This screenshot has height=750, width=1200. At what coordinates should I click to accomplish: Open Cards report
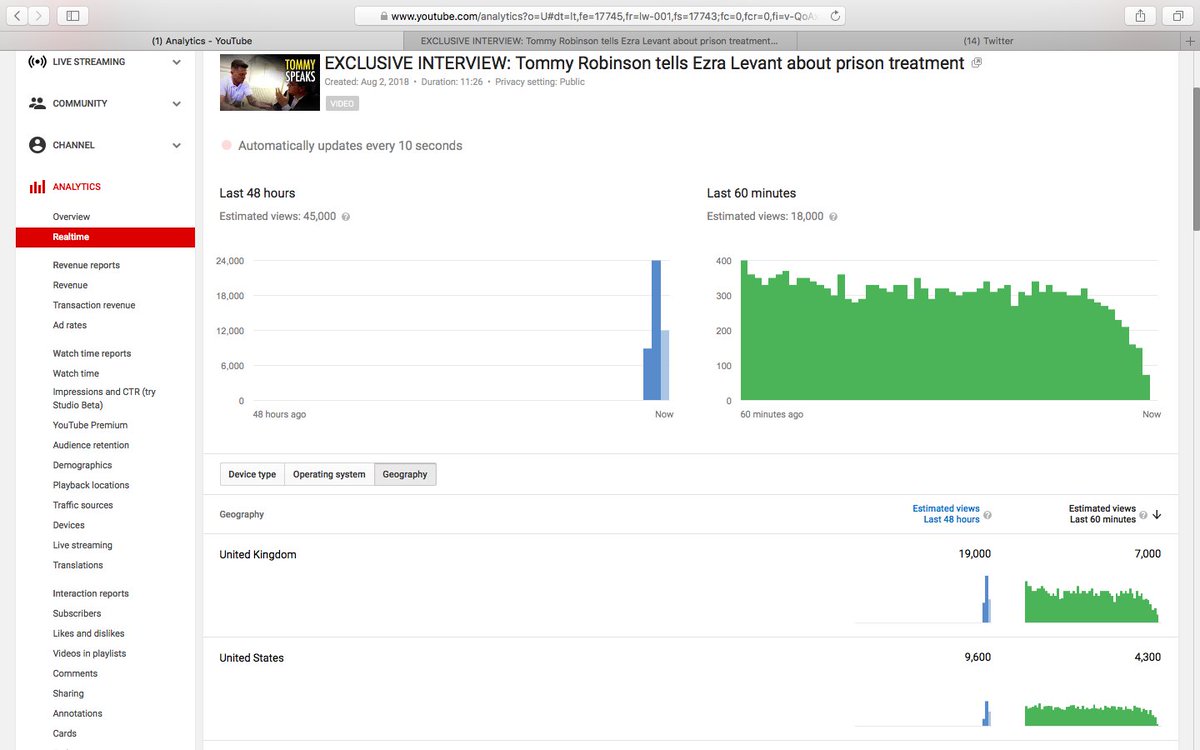coord(65,733)
